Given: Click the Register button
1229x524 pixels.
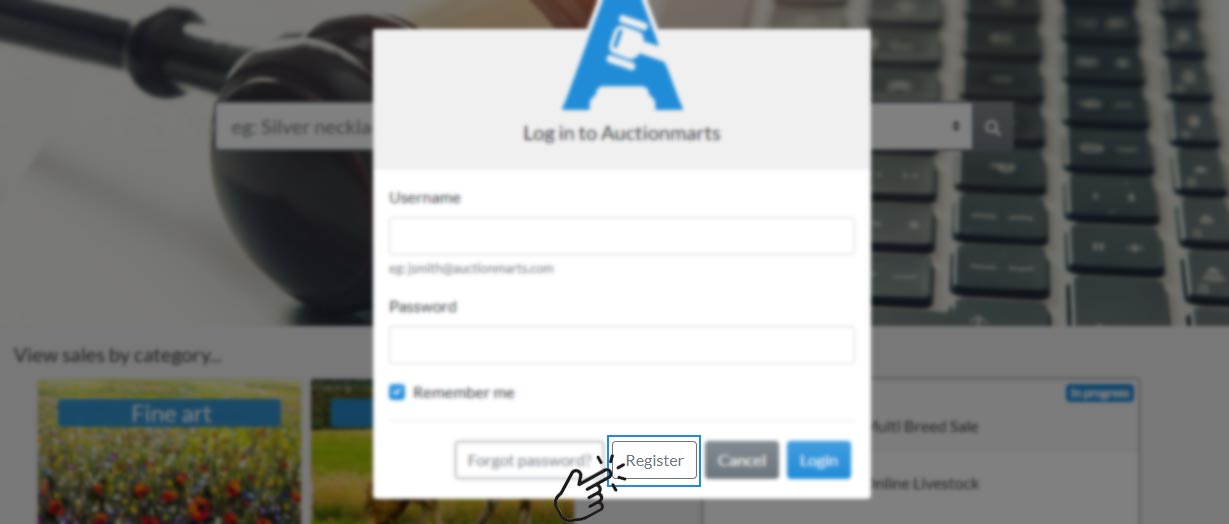Looking at the screenshot, I should coord(654,461).
